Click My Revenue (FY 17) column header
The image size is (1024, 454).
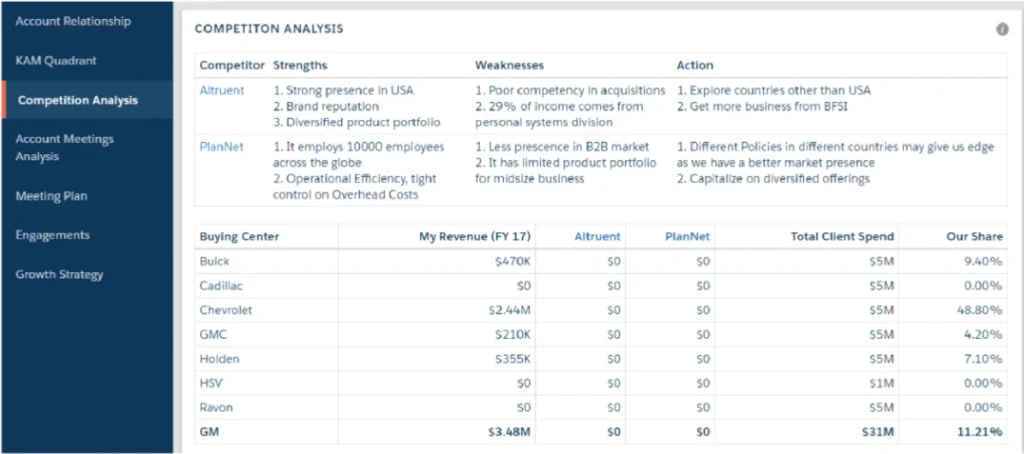tap(475, 236)
